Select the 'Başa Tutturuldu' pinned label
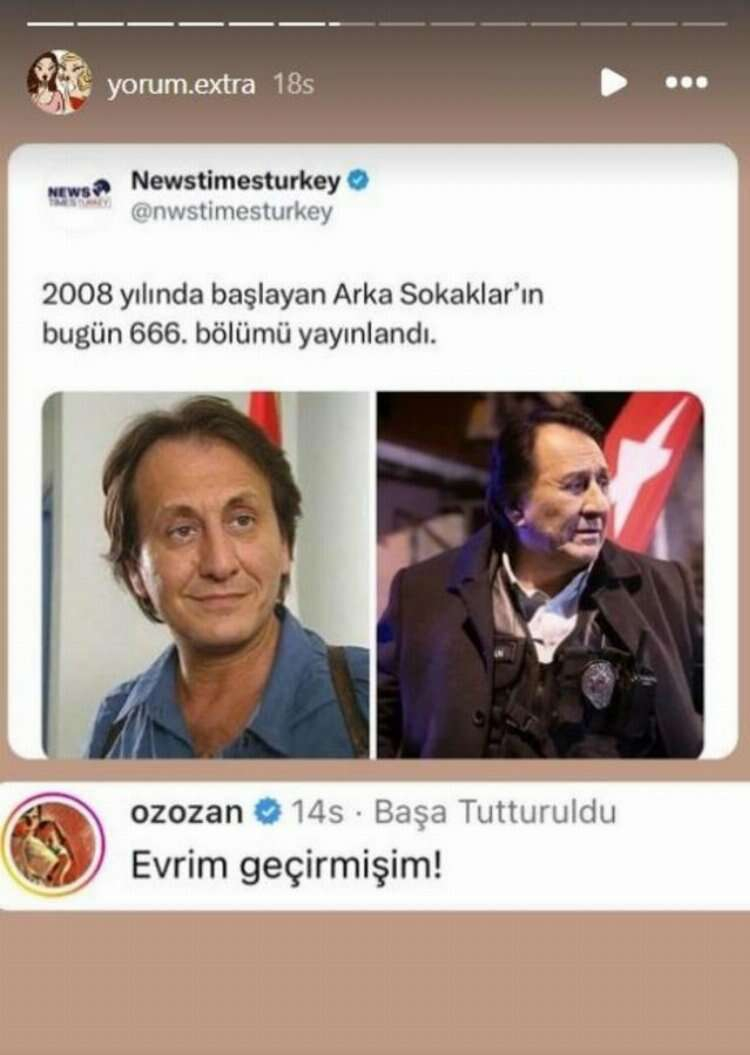Screen dimensions: 750x1055 (x=495, y=812)
